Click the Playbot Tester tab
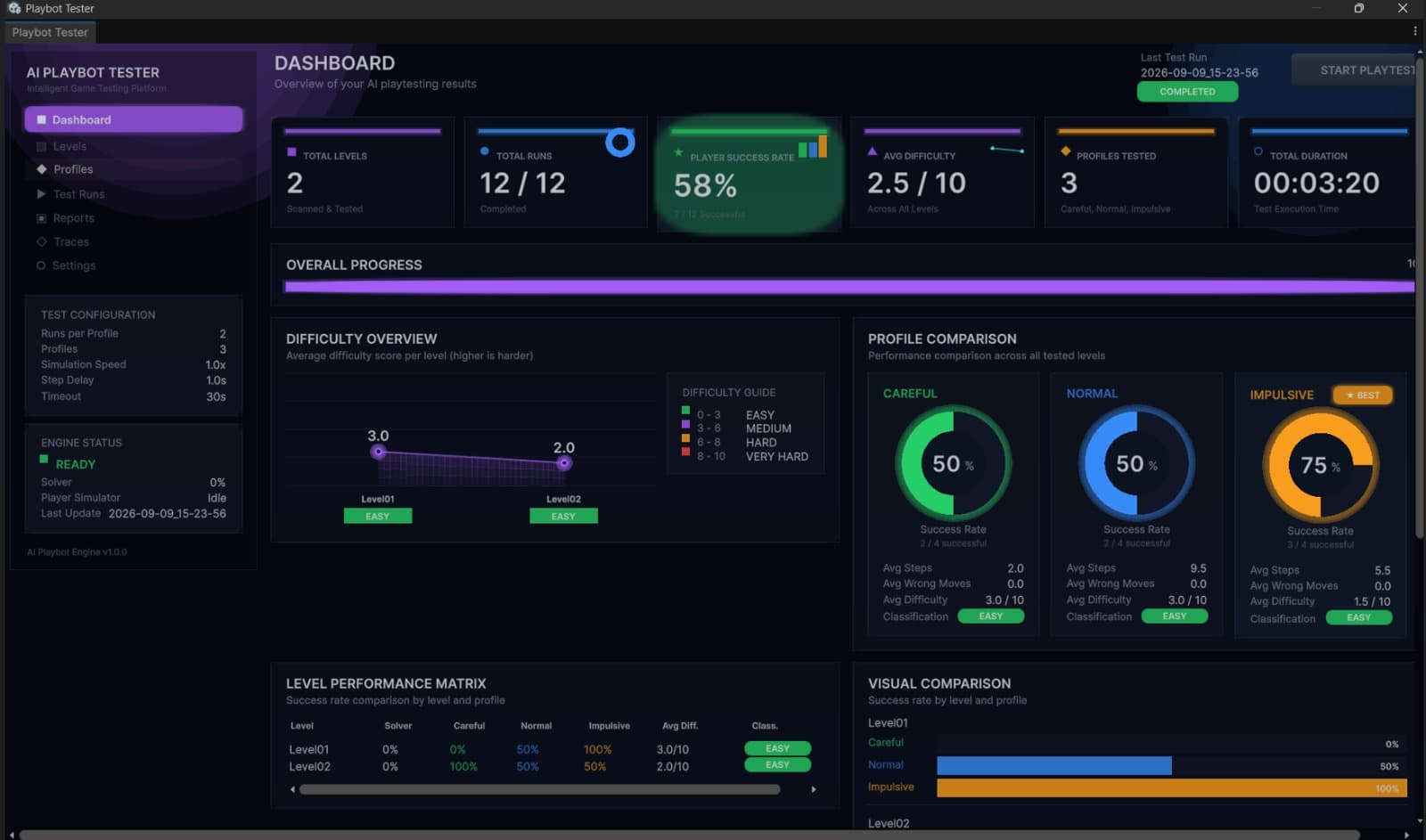 [x=50, y=32]
